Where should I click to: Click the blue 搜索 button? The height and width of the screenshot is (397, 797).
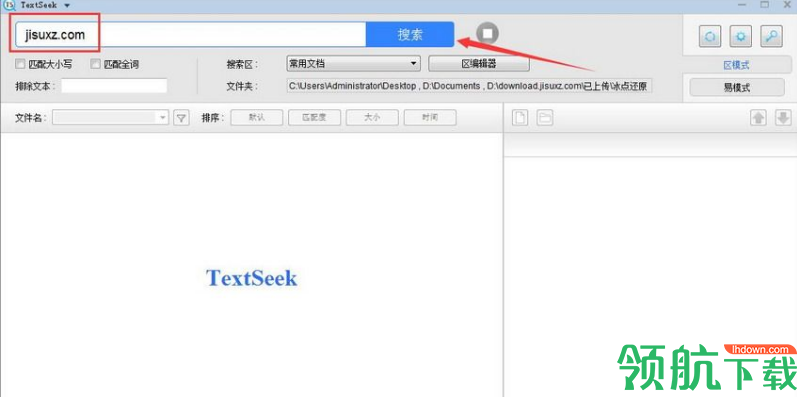coord(410,35)
